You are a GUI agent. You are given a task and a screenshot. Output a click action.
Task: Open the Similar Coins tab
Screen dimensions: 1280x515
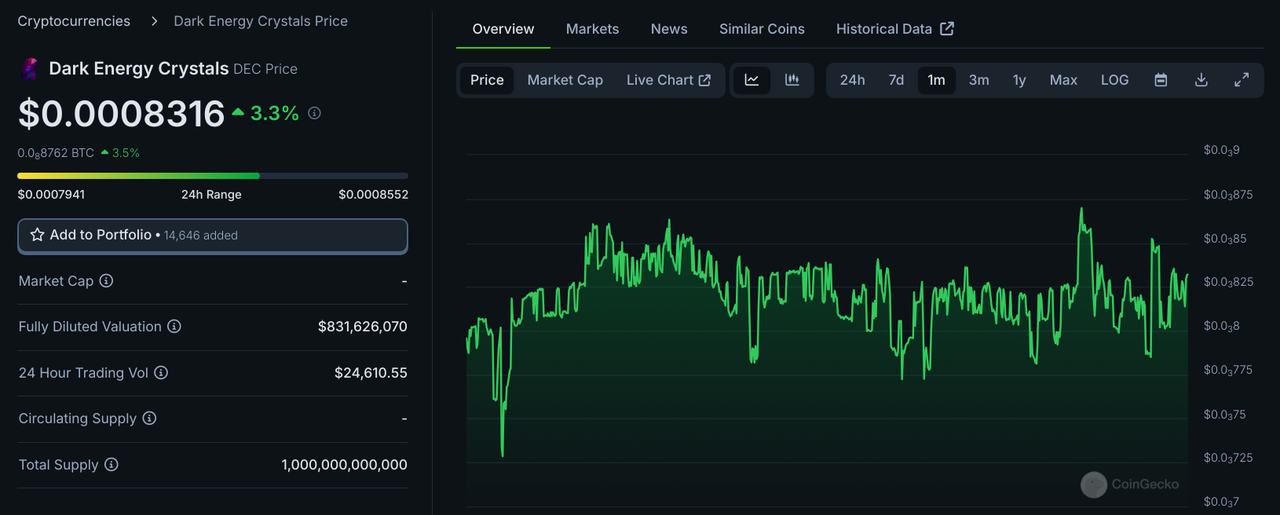pos(762,29)
